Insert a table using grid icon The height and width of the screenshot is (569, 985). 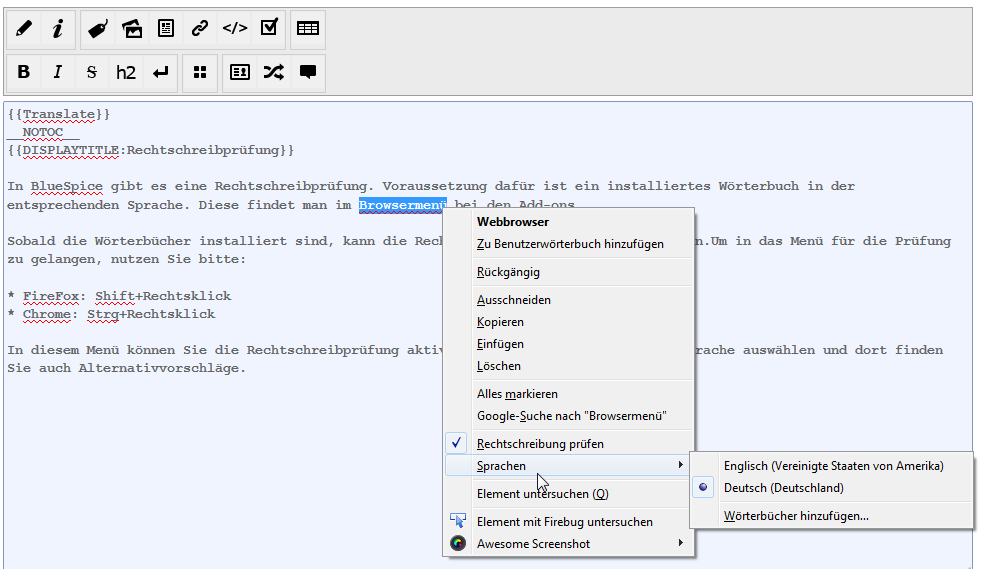coord(308,29)
